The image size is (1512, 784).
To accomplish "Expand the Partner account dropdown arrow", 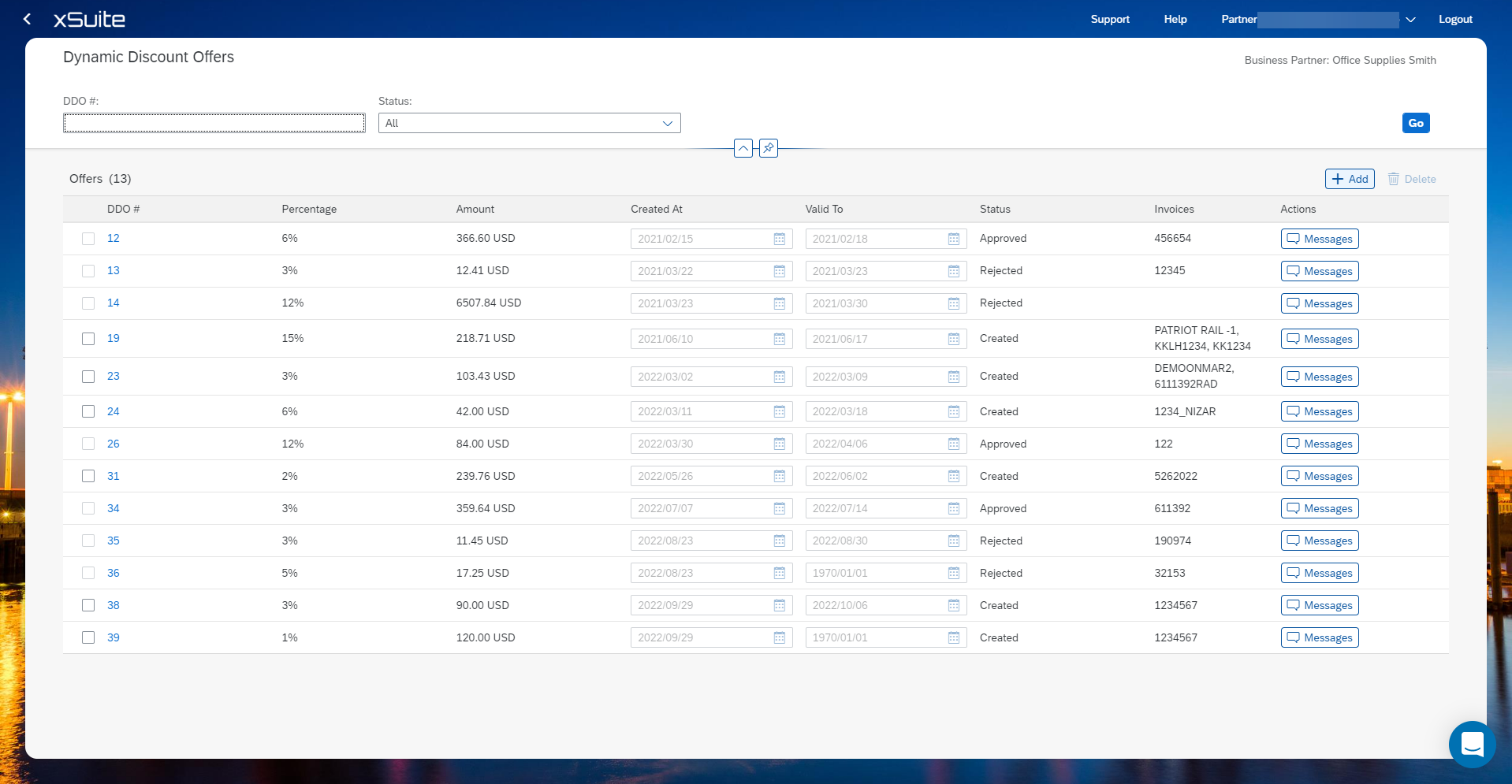I will (x=1410, y=20).
